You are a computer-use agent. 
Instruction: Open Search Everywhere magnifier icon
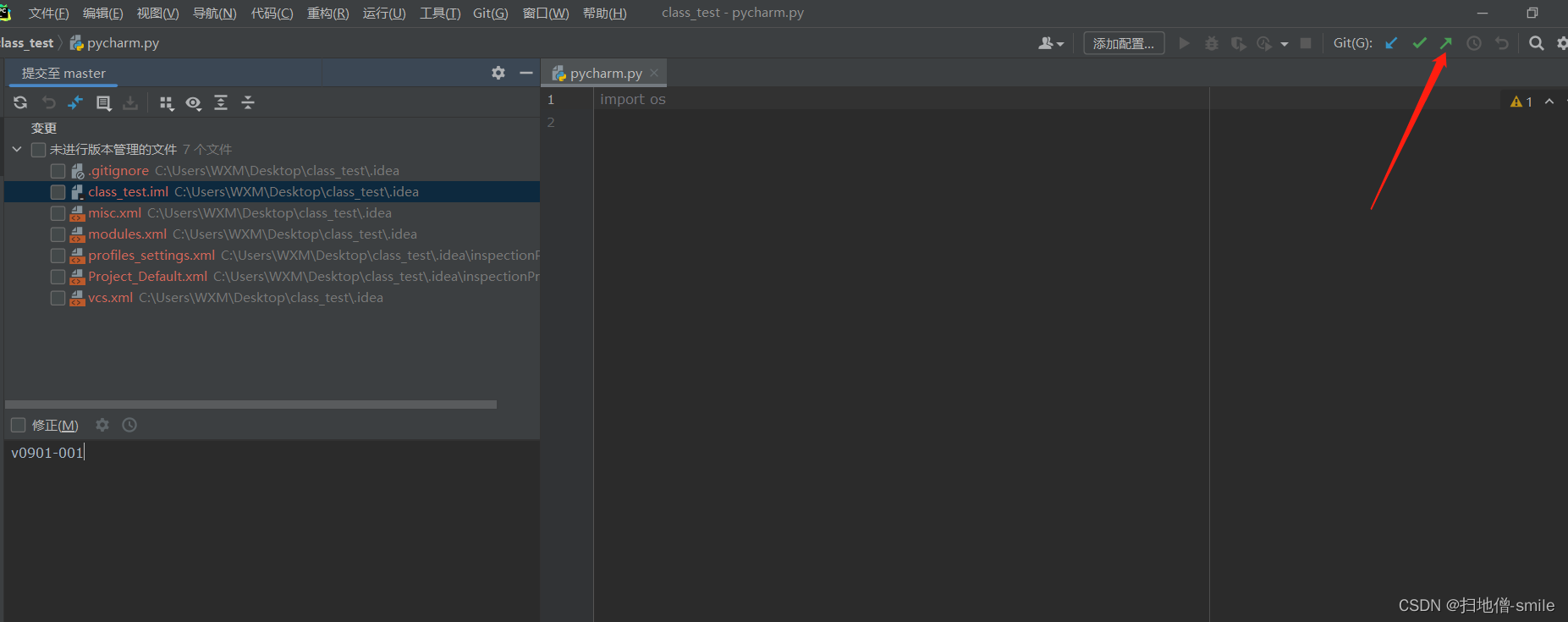(1537, 43)
